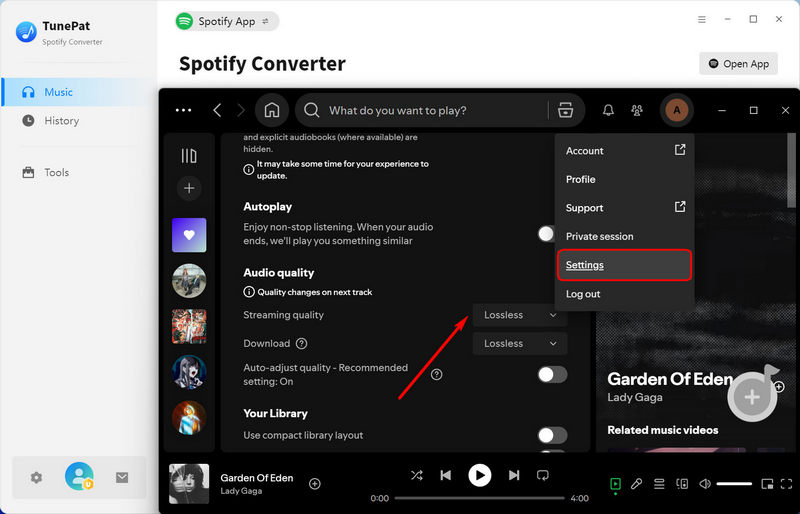
Task: Start a Private session
Action: [625, 236]
